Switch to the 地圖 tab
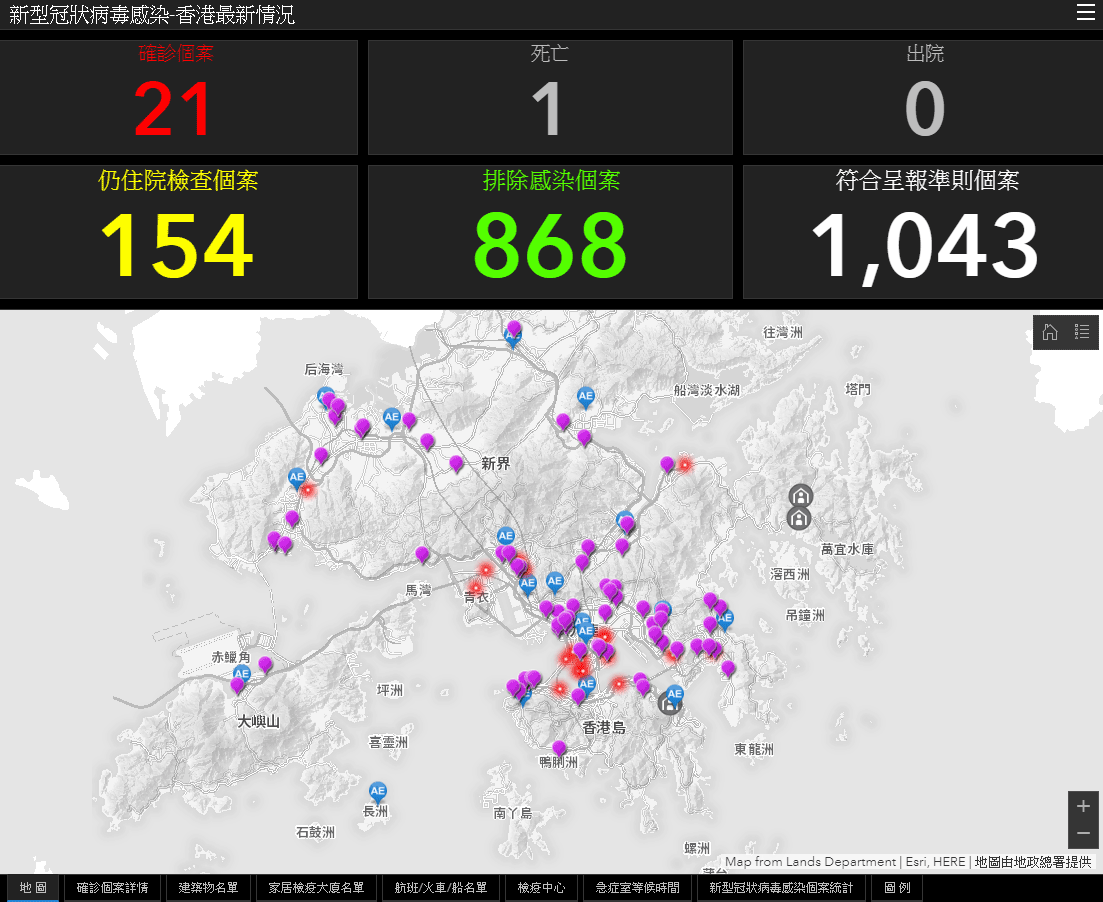Screen dimensions: 1103x902 [33, 888]
